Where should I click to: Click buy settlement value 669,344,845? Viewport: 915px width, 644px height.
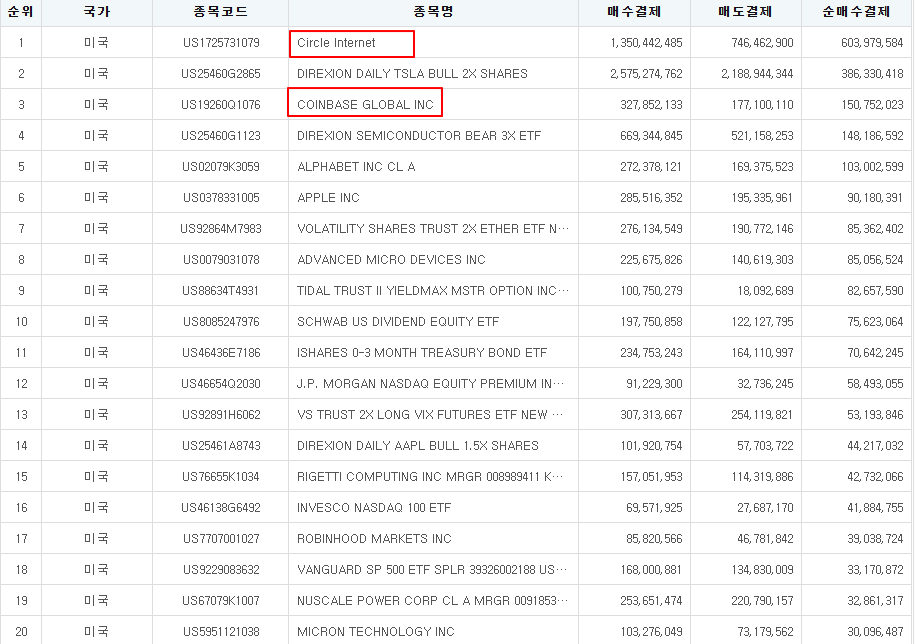651,135
